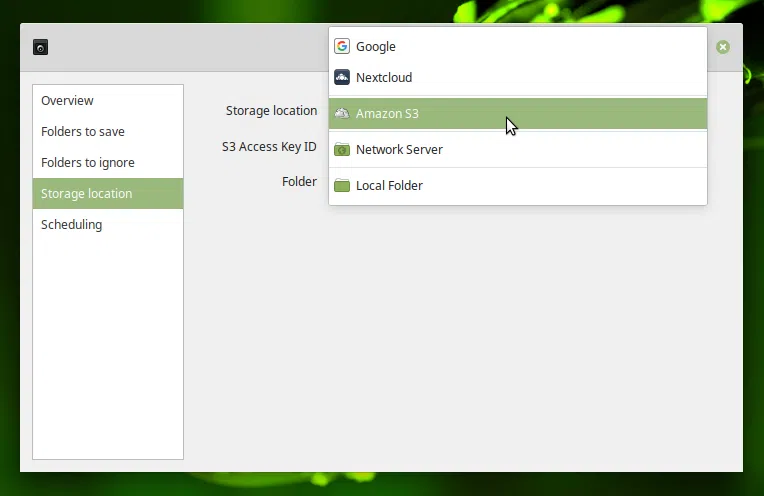Choose Nextcloud from the storage list
This screenshot has width=764, height=496.
click(x=384, y=77)
